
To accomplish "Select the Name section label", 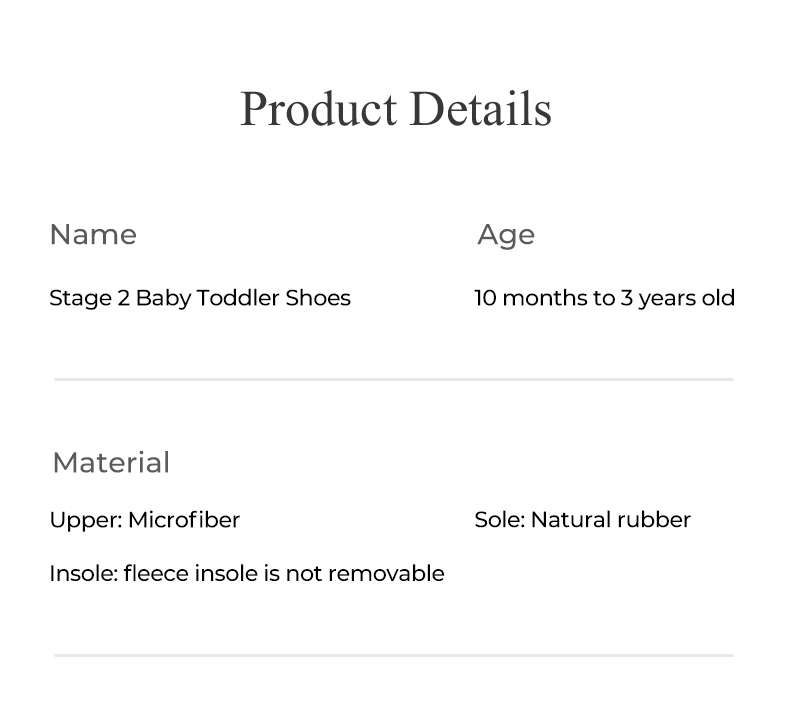I will 93,235.
